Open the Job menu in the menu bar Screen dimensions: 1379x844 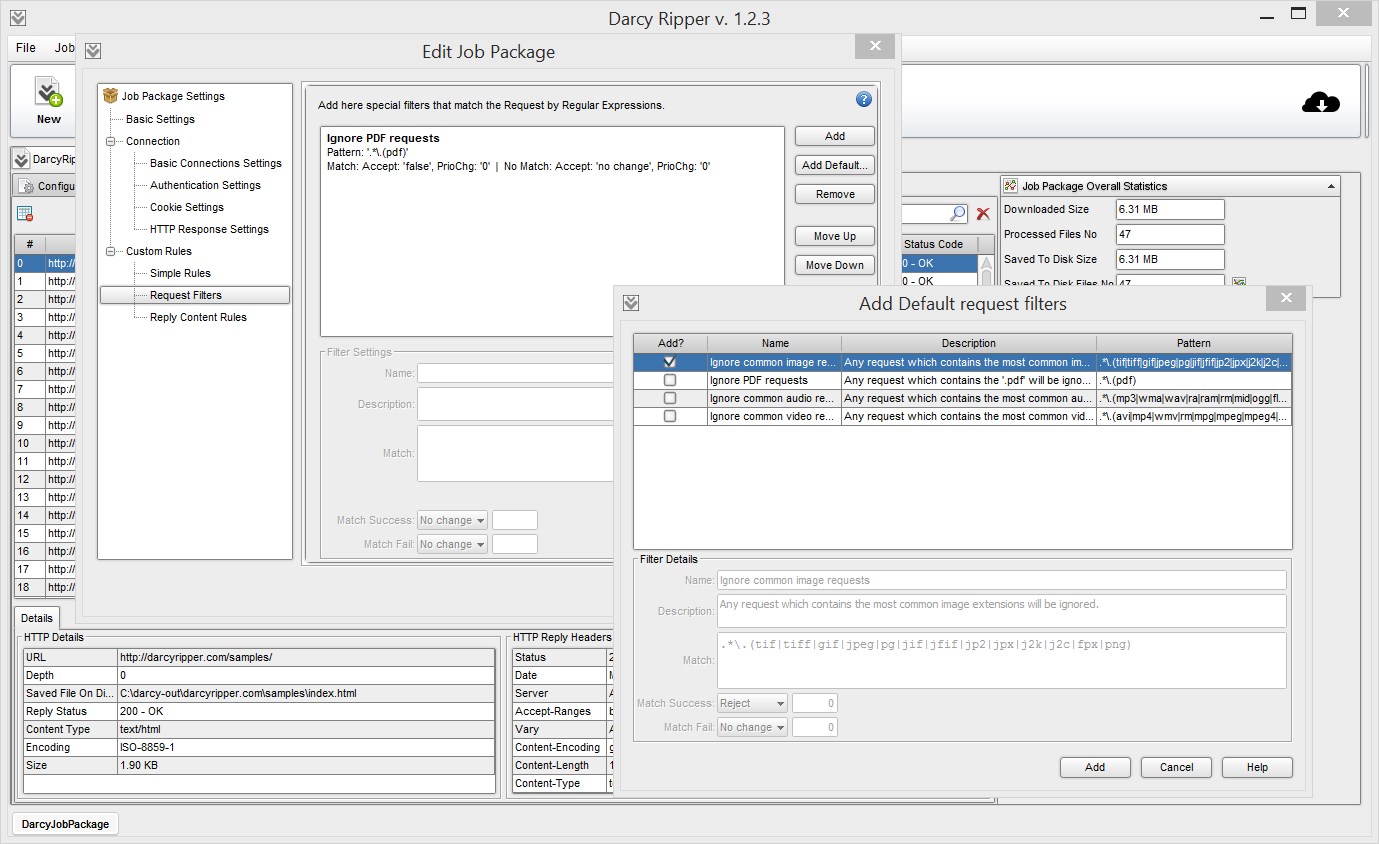64,47
